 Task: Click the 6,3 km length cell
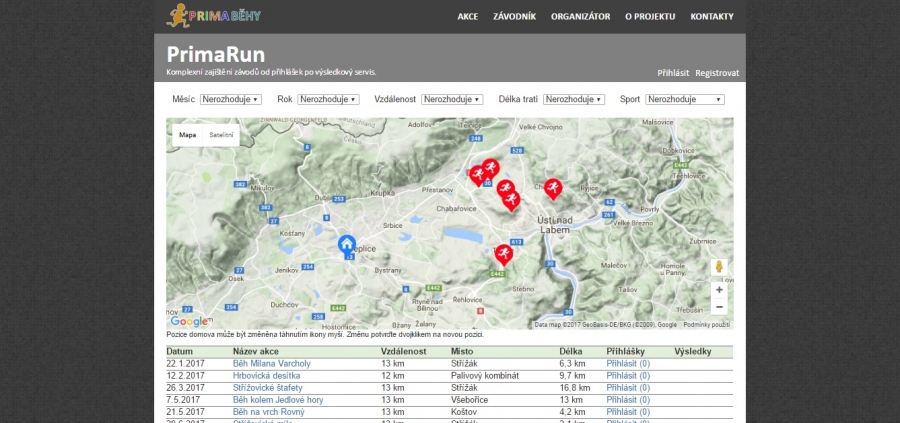572,363
